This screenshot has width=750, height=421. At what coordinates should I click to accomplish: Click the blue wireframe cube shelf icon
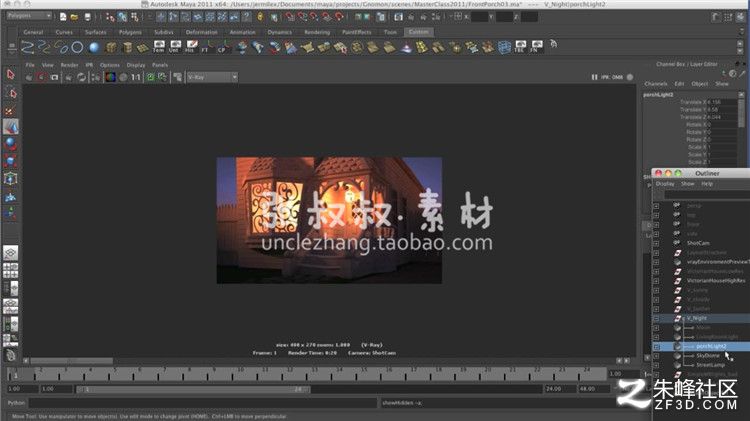pyautogui.click(x=504, y=47)
